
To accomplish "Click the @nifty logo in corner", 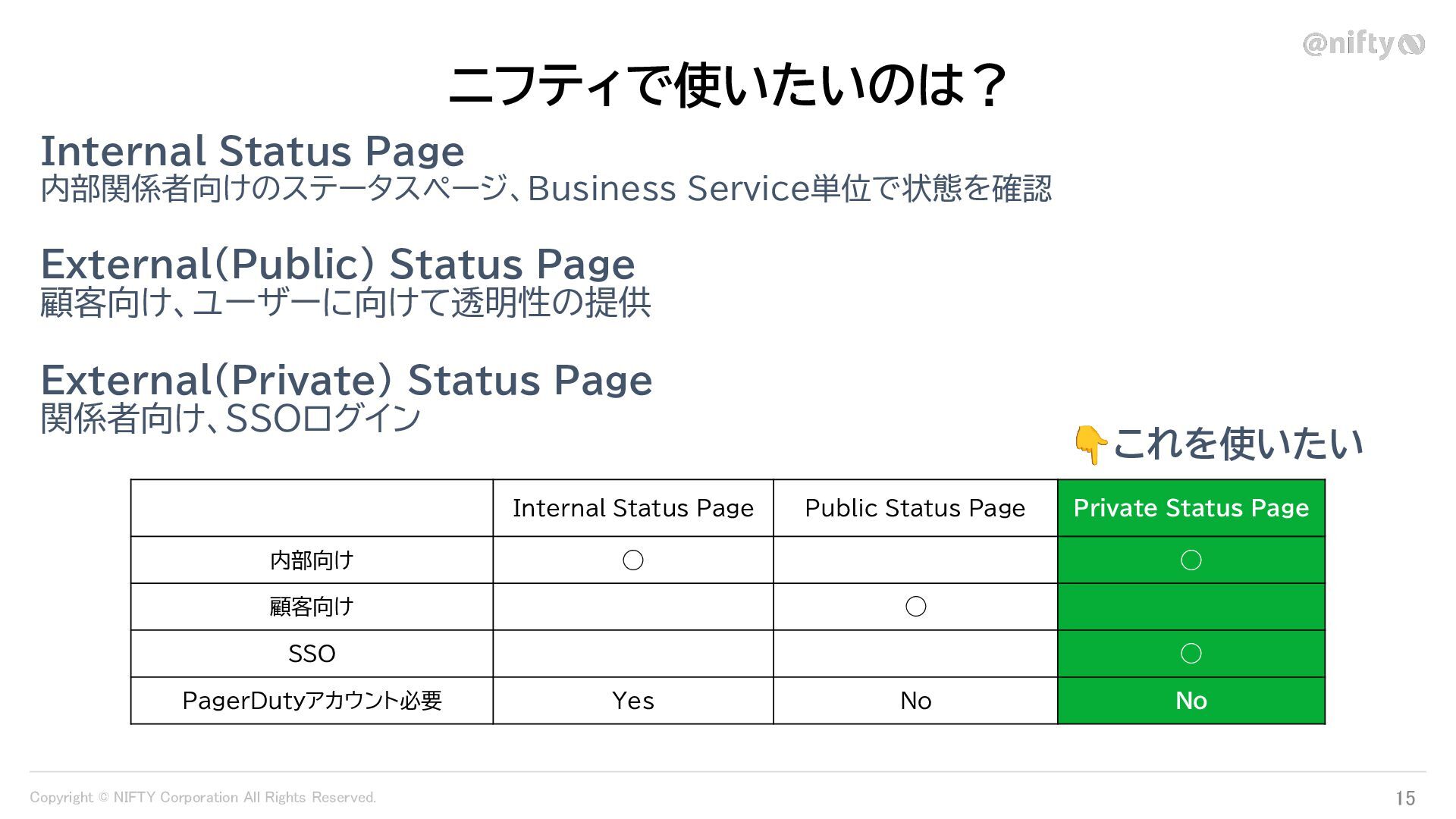I will click(1363, 45).
